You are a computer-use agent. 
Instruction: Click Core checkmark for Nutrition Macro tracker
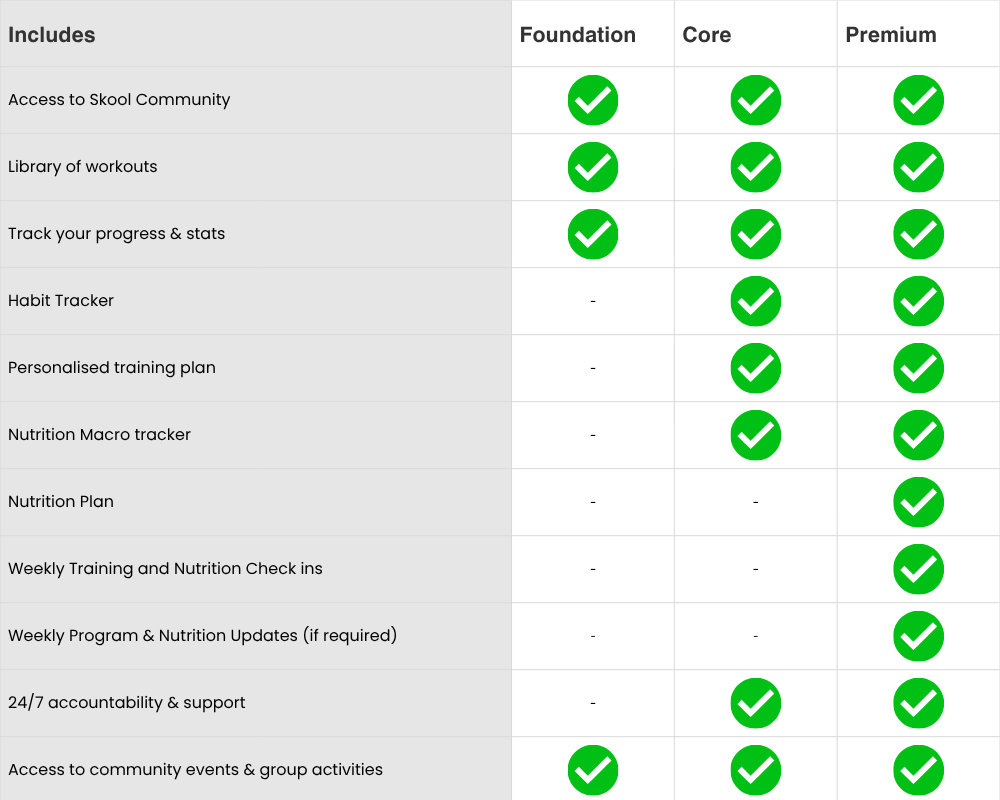click(756, 435)
